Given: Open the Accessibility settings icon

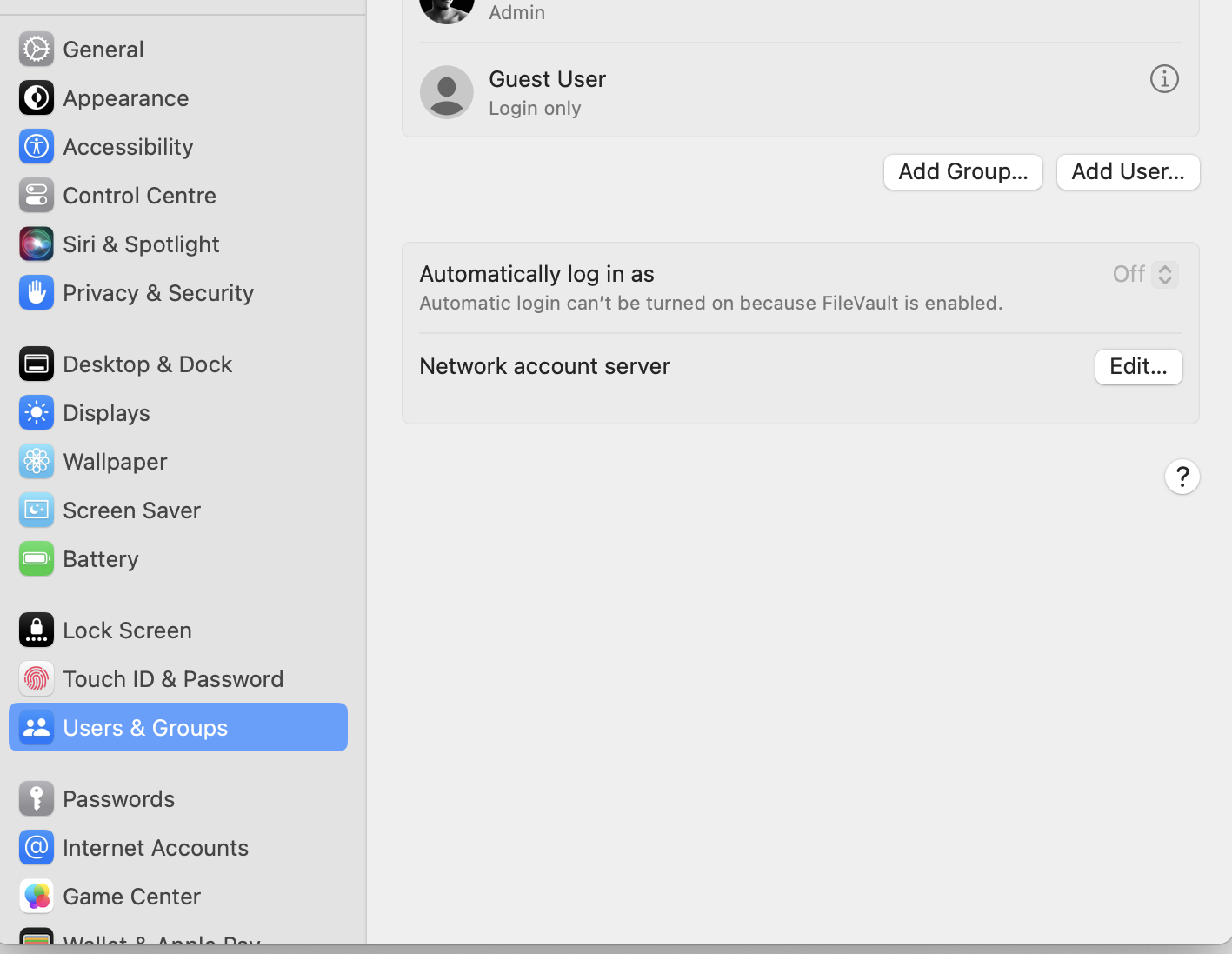Looking at the screenshot, I should pyautogui.click(x=36, y=146).
